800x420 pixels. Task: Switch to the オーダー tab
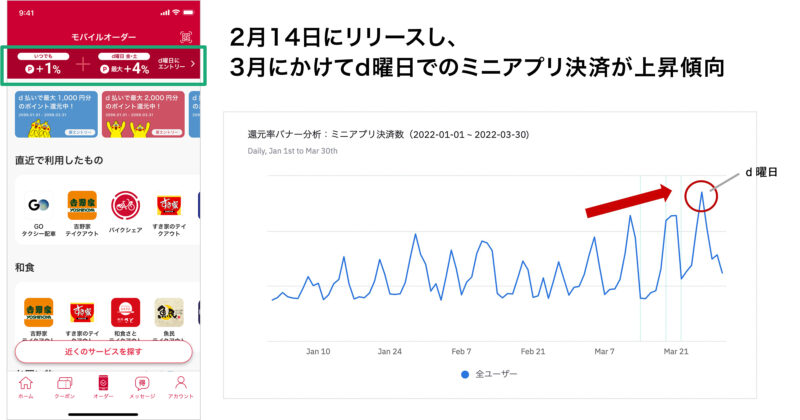[x=103, y=387]
